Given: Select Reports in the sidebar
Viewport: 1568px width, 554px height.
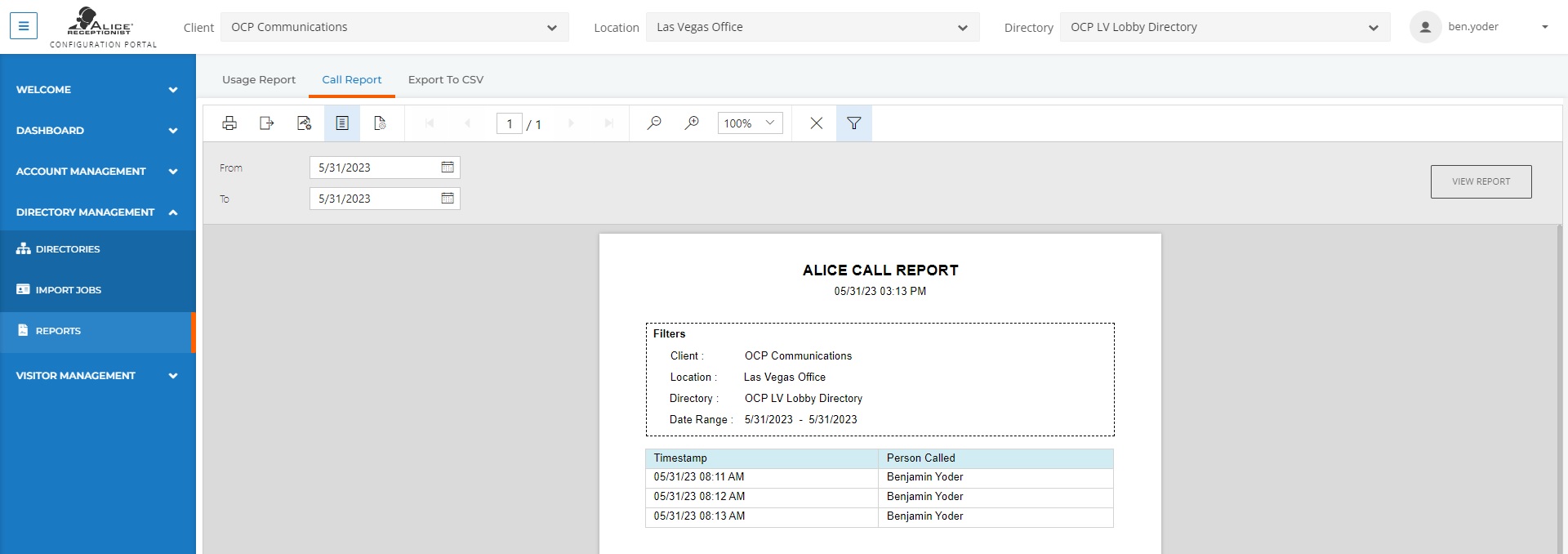Looking at the screenshot, I should click(x=98, y=331).
